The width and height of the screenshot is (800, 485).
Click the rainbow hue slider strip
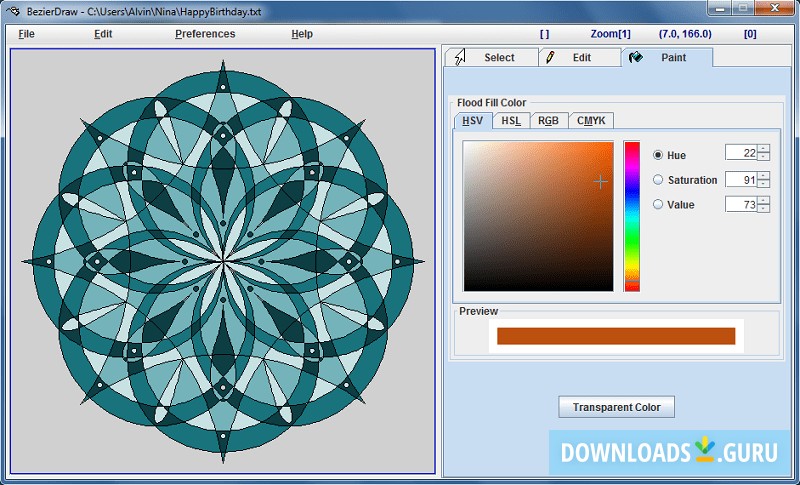[632, 216]
